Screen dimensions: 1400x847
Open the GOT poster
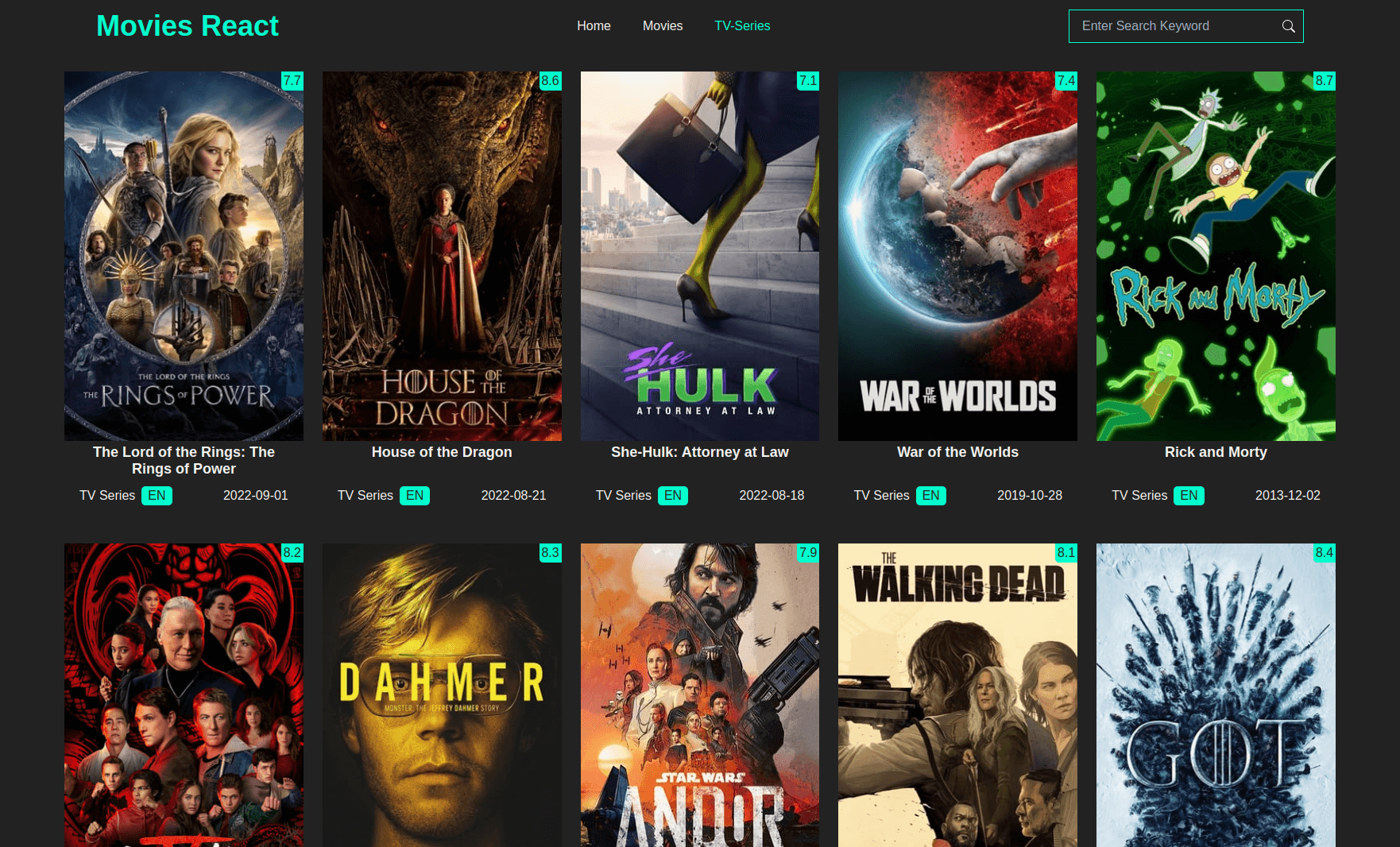pos(1216,695)
